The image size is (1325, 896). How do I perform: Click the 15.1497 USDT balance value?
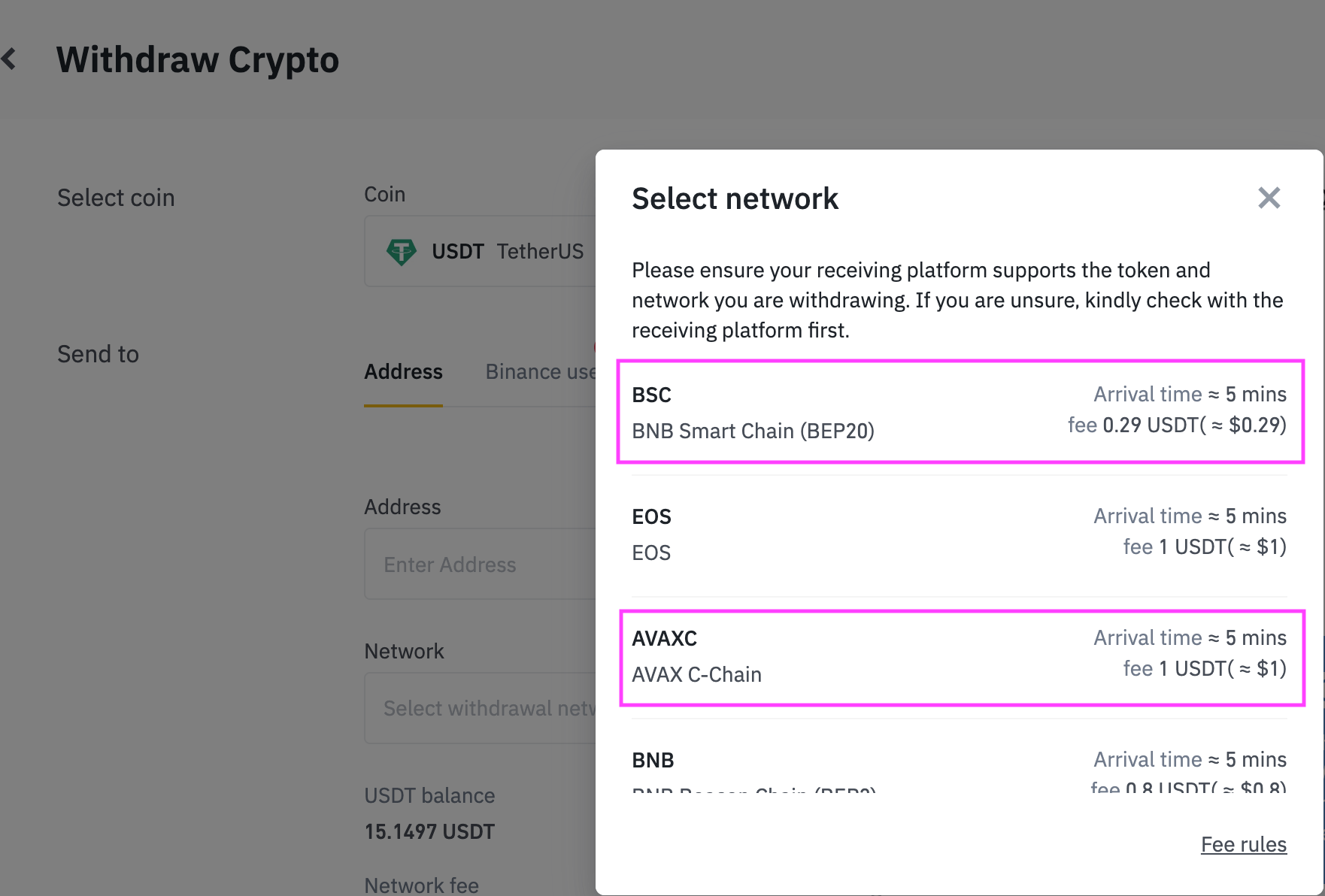[429, 832]
